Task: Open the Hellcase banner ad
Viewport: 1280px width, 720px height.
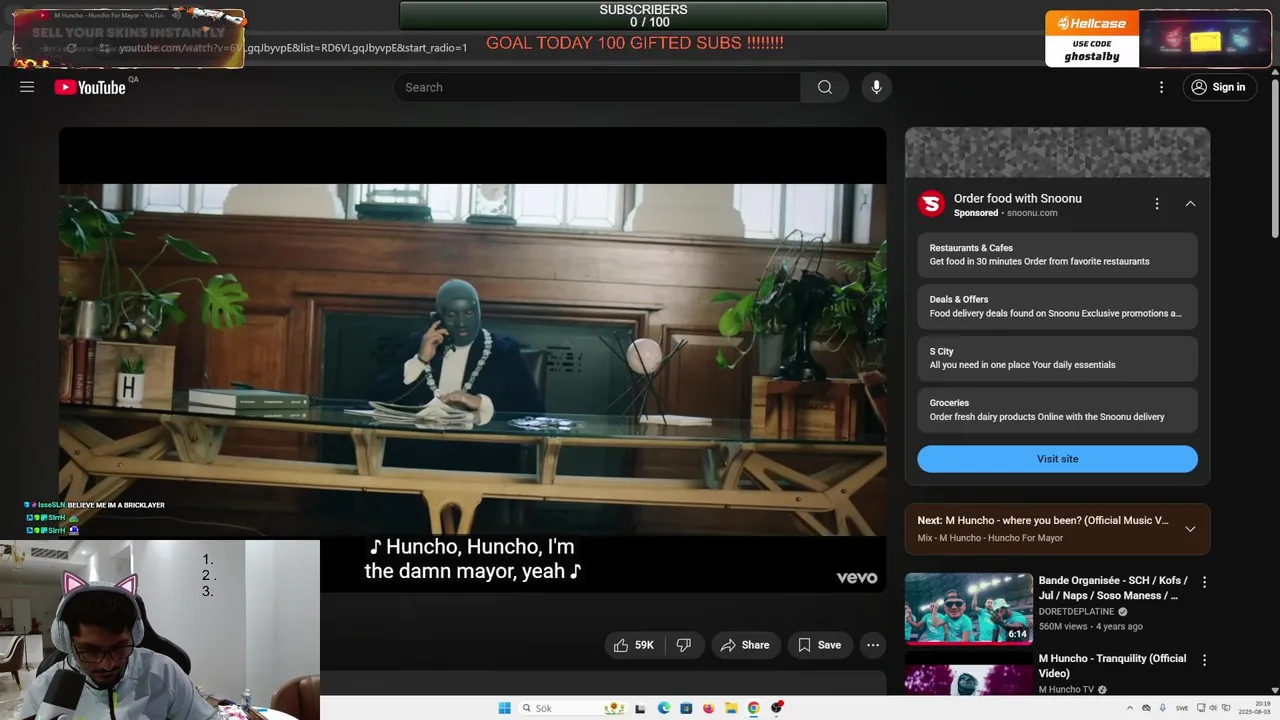Action: click(1157, 38)
